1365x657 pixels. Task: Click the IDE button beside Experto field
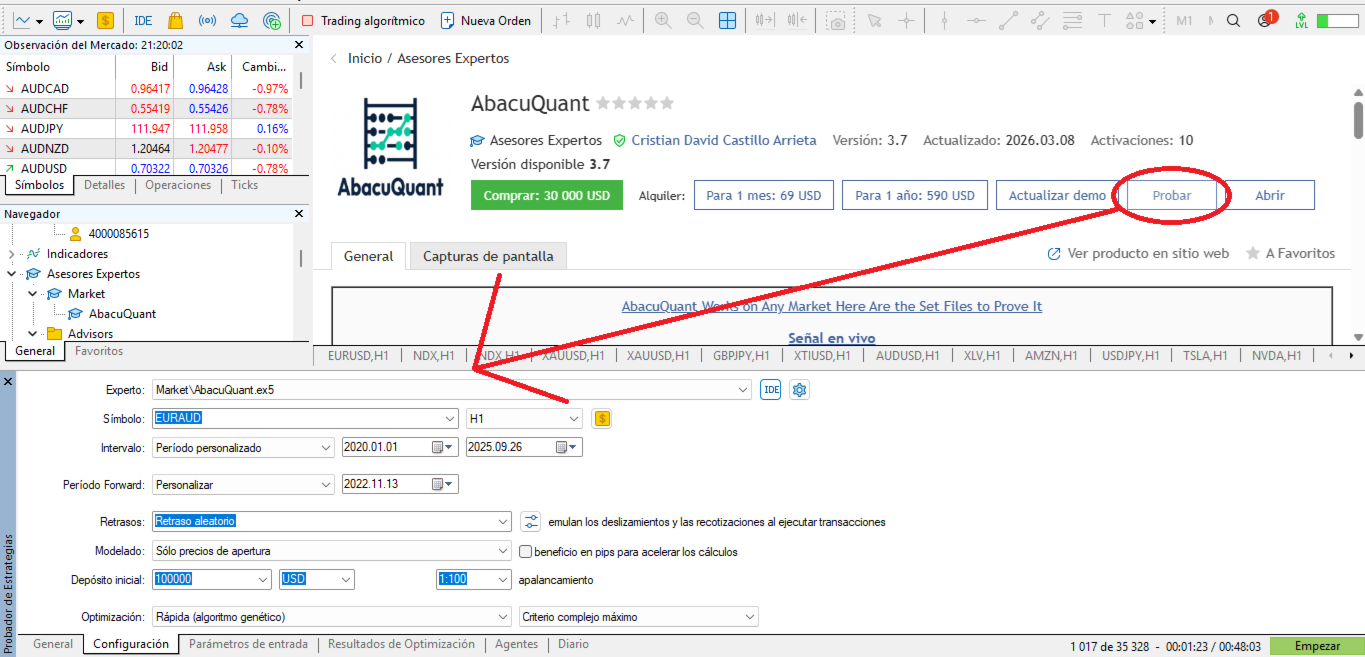tap(770, 390)
